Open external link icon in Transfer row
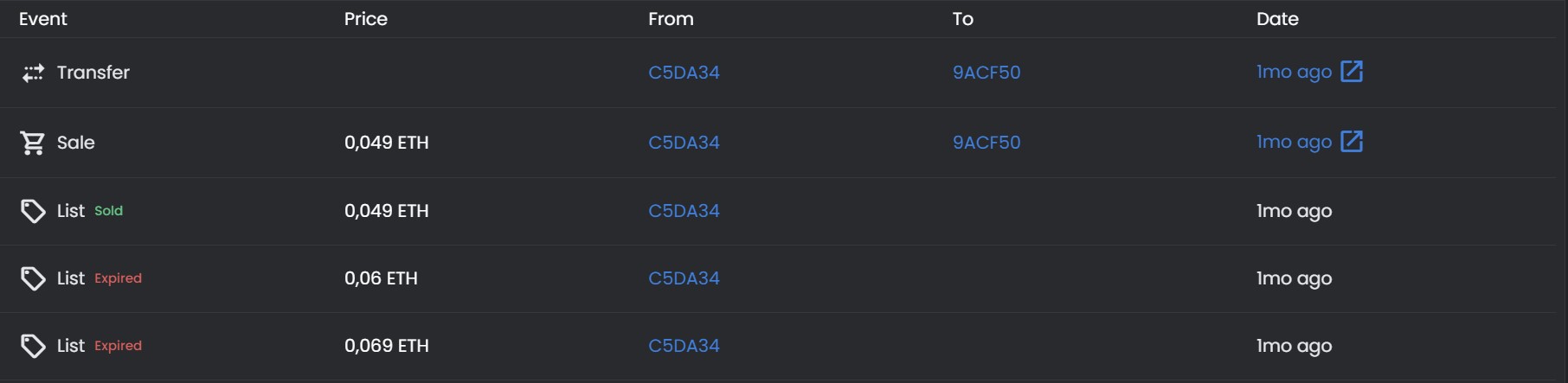The height and width of the screenshot is (383, 1568). pyautogui.click(x=1351, y=72)
